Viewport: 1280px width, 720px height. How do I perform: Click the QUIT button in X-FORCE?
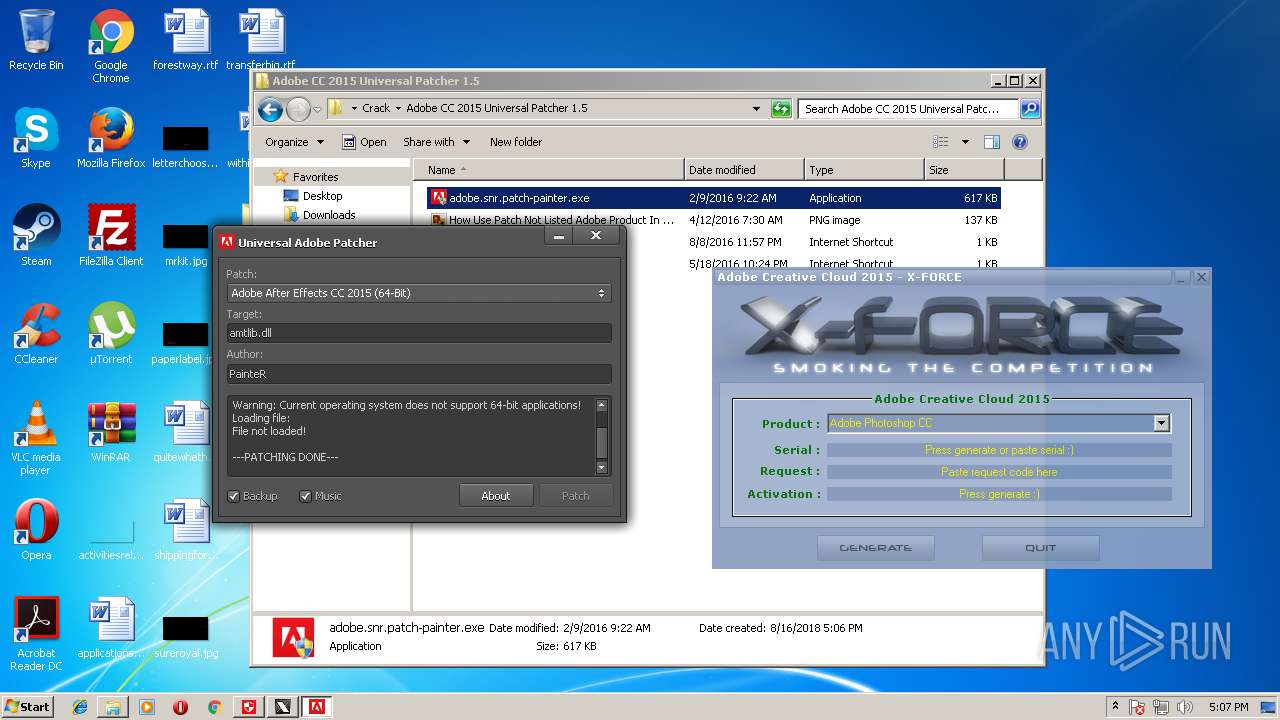(1040, 548)
